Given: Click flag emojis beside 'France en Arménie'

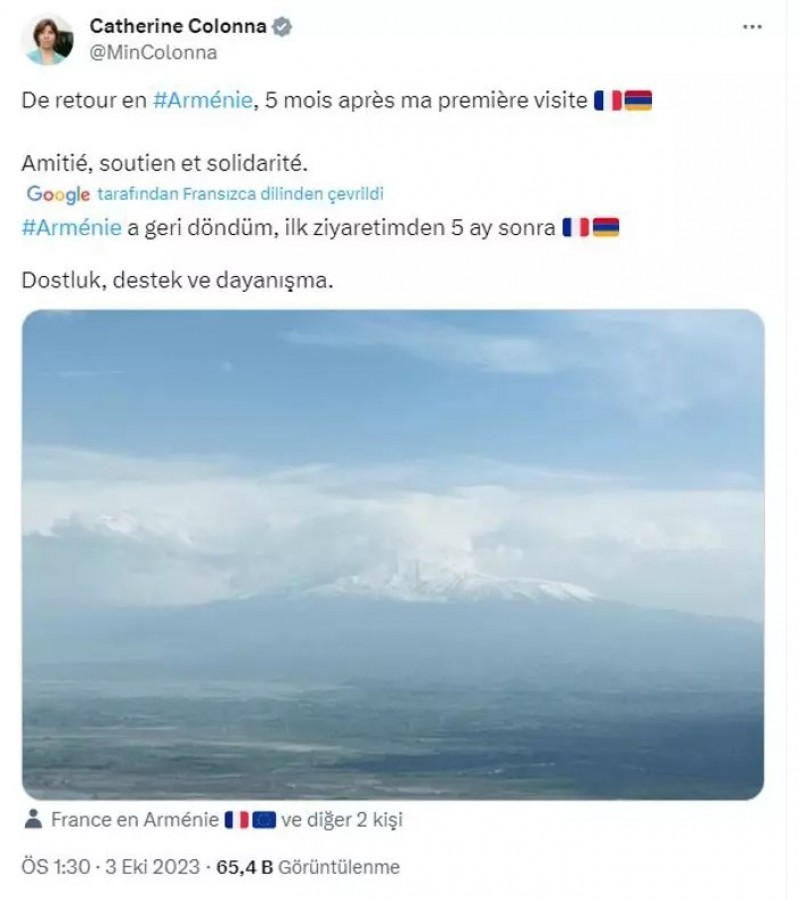Looking at the screenshot, I should tap(250, 821).
